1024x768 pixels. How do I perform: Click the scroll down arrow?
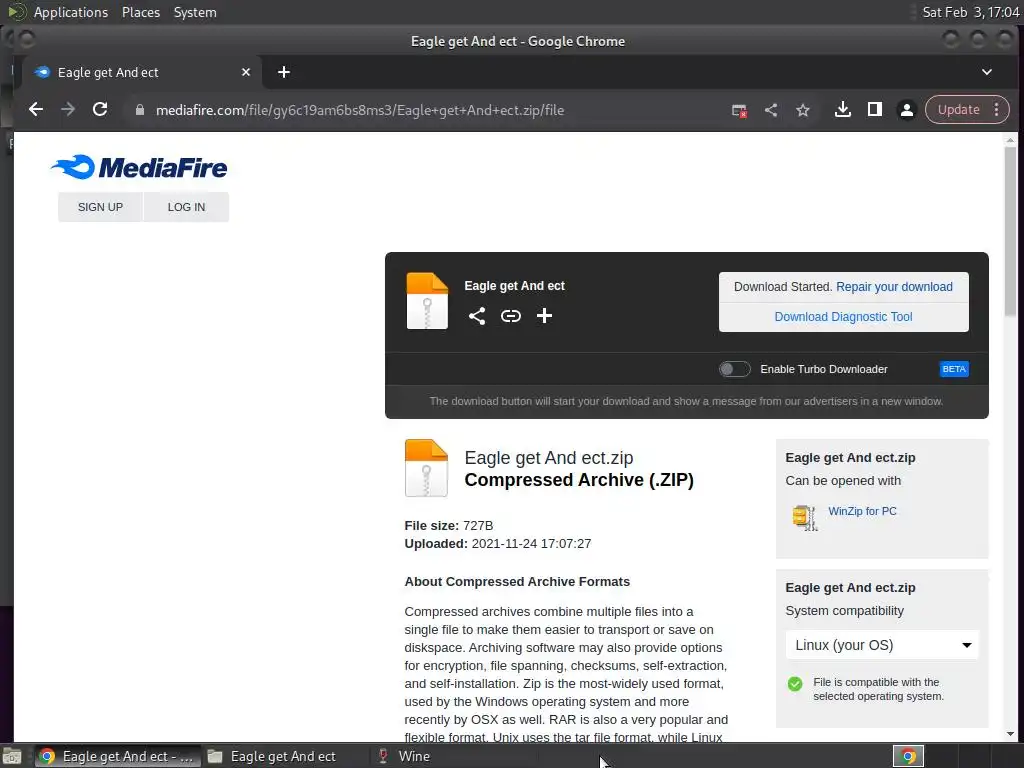[x=1010, y=735]
